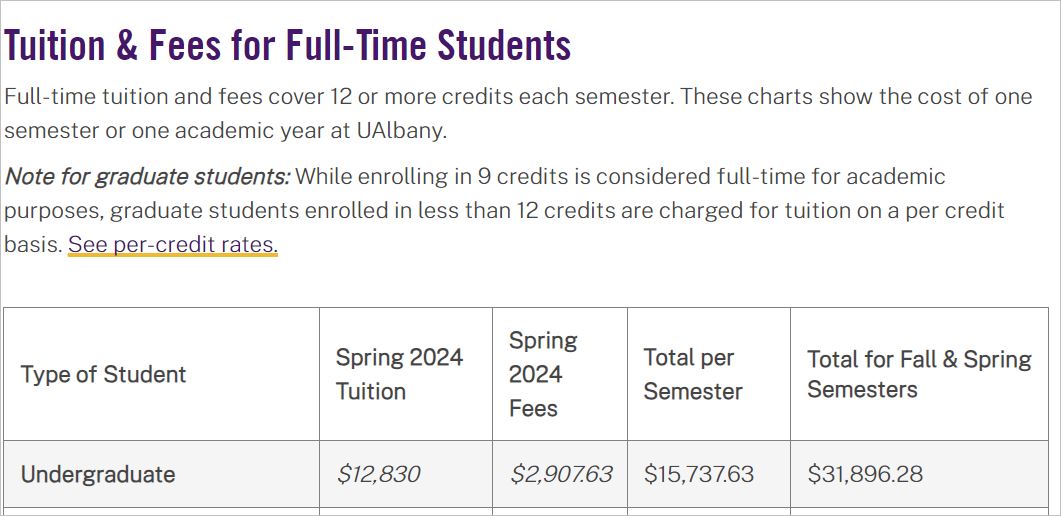Select the Type of Student column header
This screenshot has width=1061, height=516.
point(104,374)
